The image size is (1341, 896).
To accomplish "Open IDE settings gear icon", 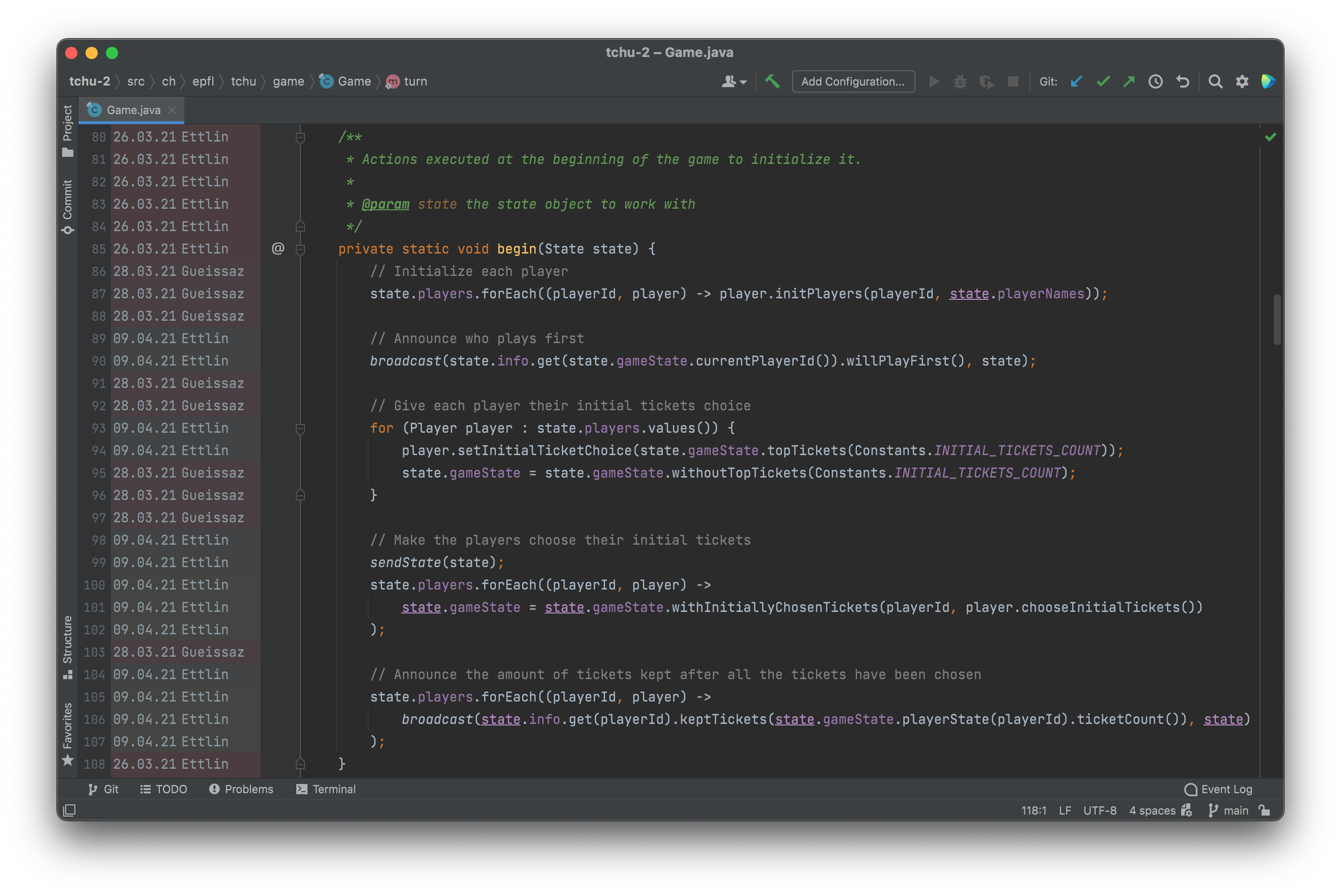I will [x=1242, y=82].
